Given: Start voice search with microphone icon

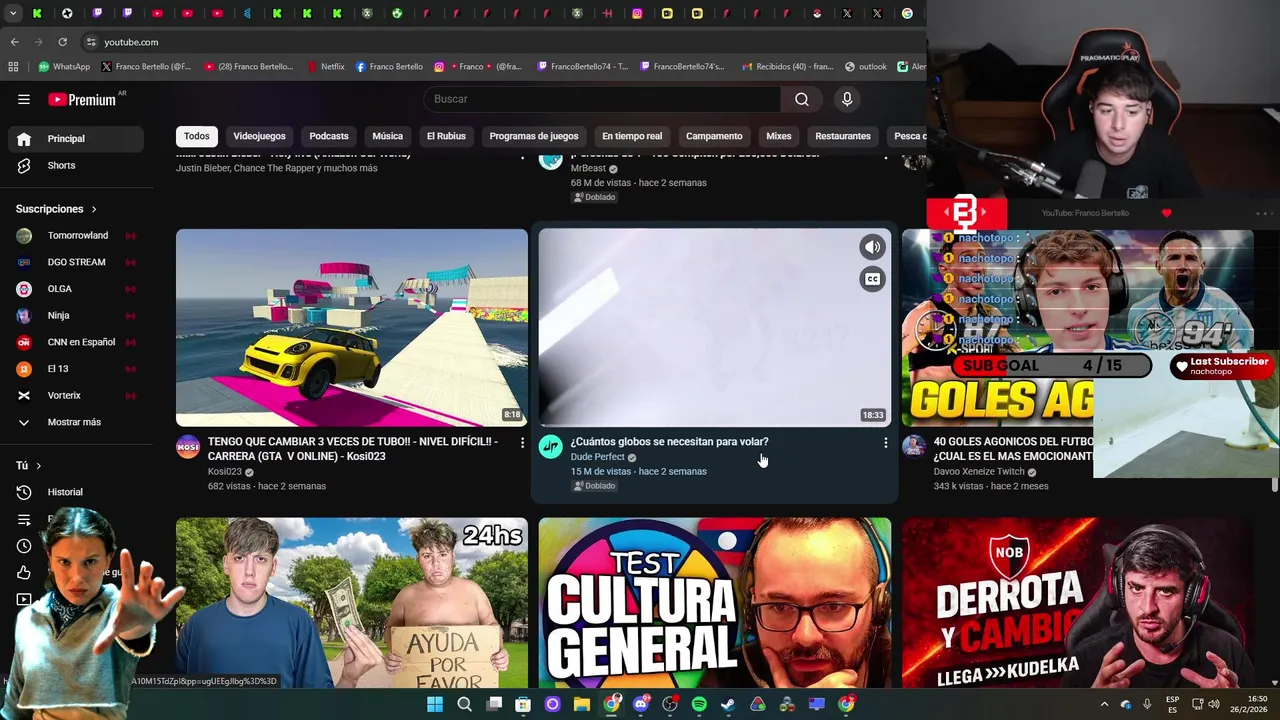Looking at the screenshot, I should click(847, 99).
